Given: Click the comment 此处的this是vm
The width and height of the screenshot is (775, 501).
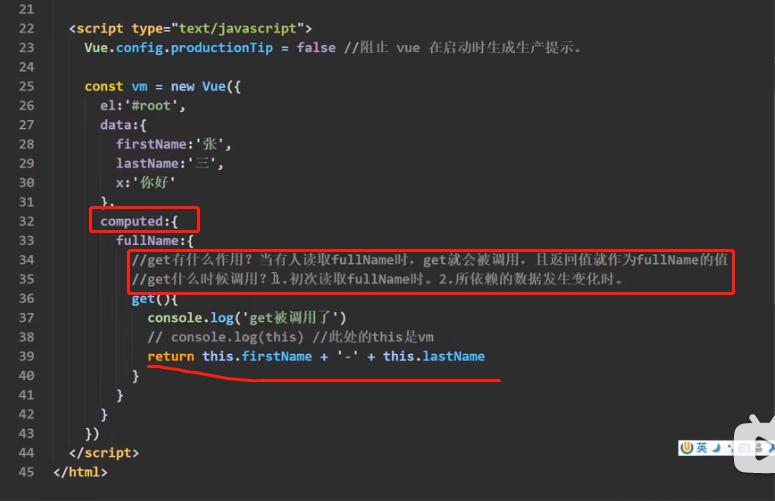Looking at the screenshot, I should pyautogui.click(x=373, y=337).
